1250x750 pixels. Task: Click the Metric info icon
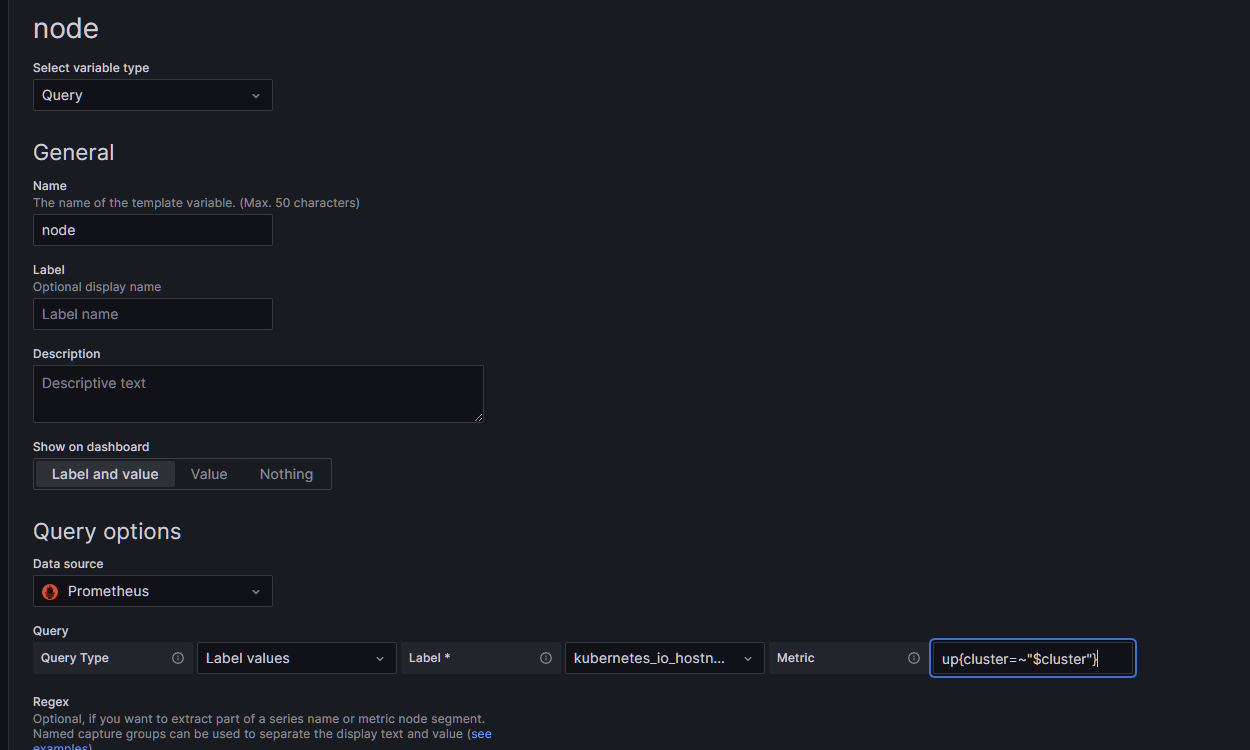click(x=914, y=658)
